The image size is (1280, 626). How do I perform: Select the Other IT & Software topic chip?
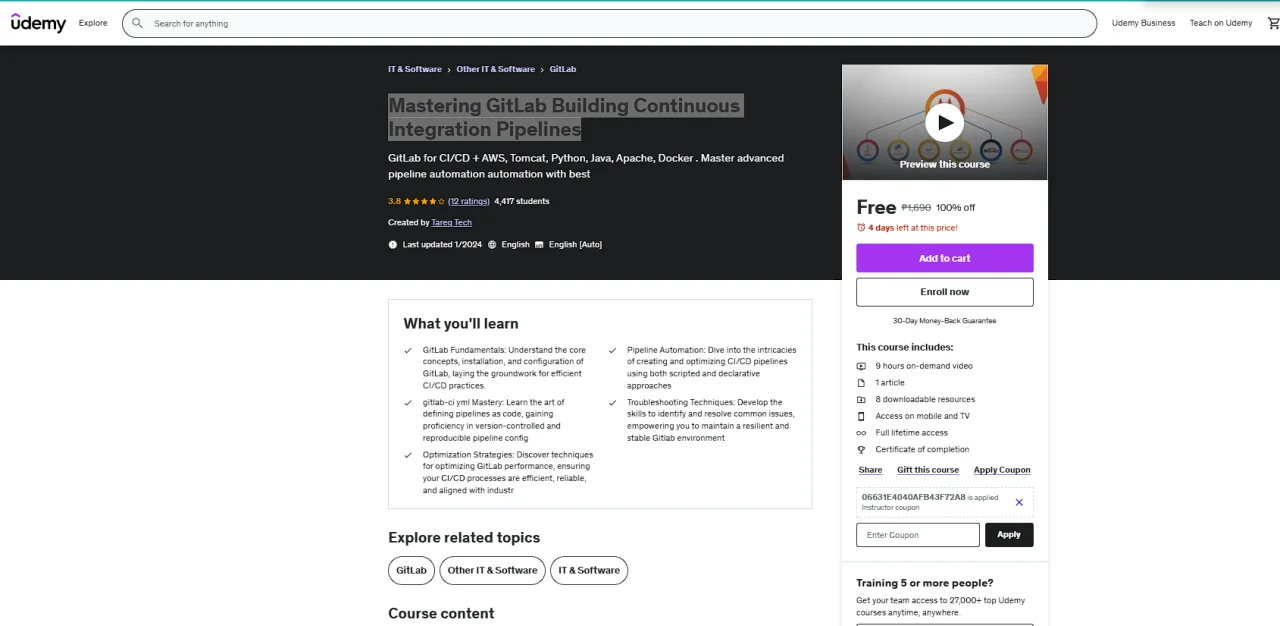492,570
